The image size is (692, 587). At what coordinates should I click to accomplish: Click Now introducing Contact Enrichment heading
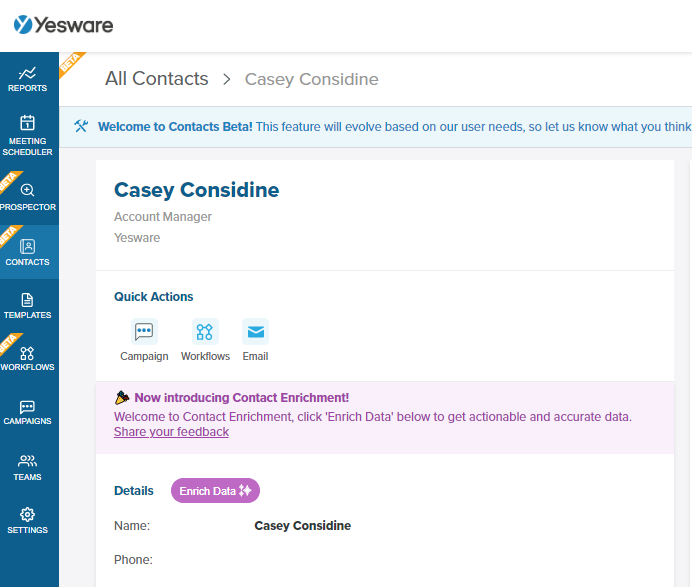click(242, 398)
